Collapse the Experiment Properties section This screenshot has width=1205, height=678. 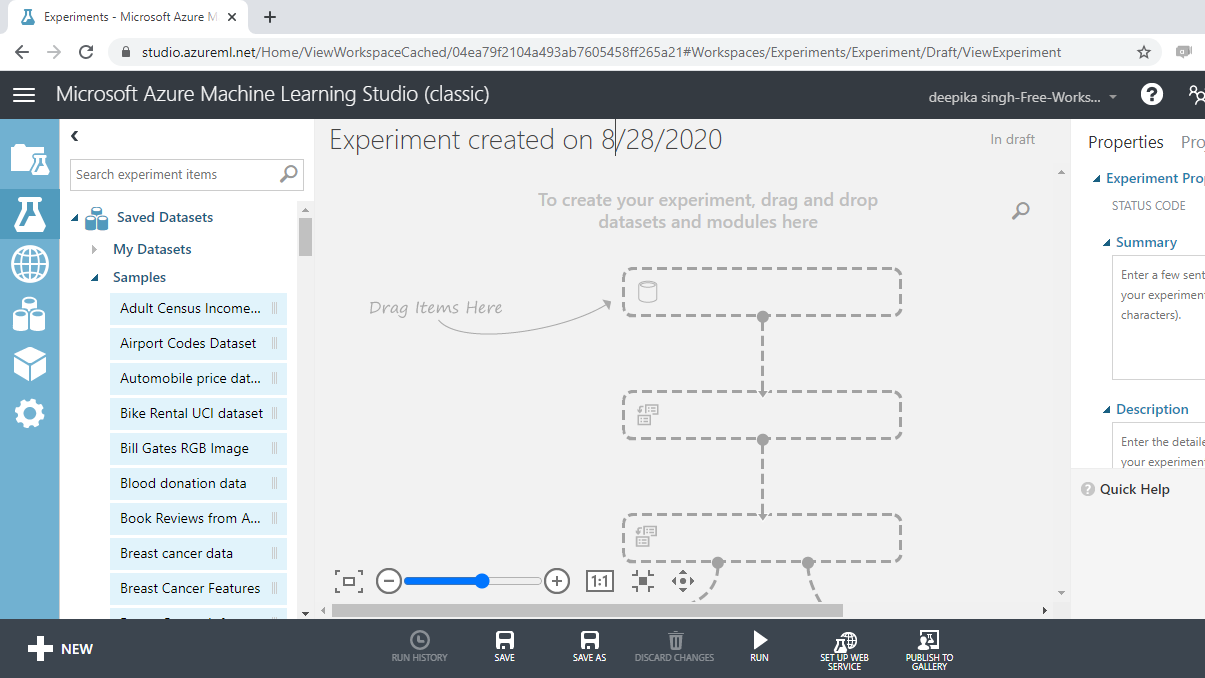1096,179
